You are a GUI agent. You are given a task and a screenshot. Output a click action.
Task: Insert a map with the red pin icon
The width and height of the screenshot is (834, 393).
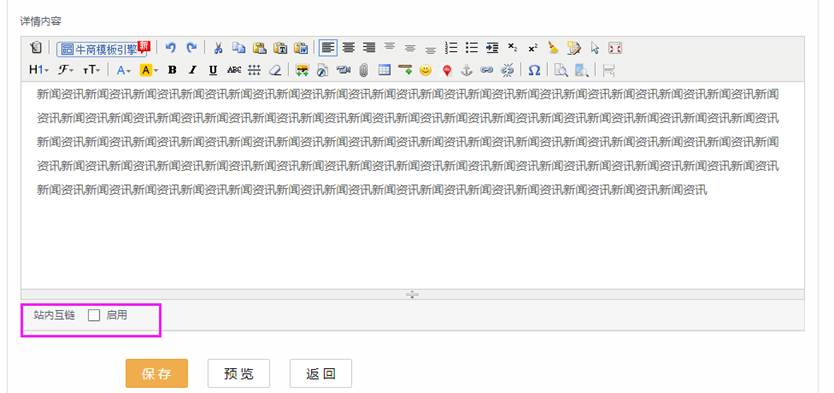click(447, 70)
